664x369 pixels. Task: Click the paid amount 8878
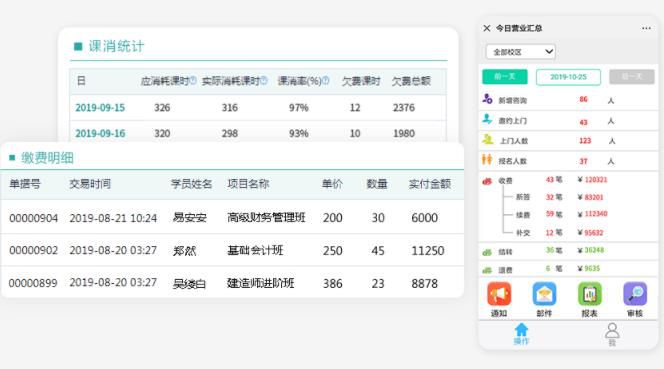pos(424,283)
